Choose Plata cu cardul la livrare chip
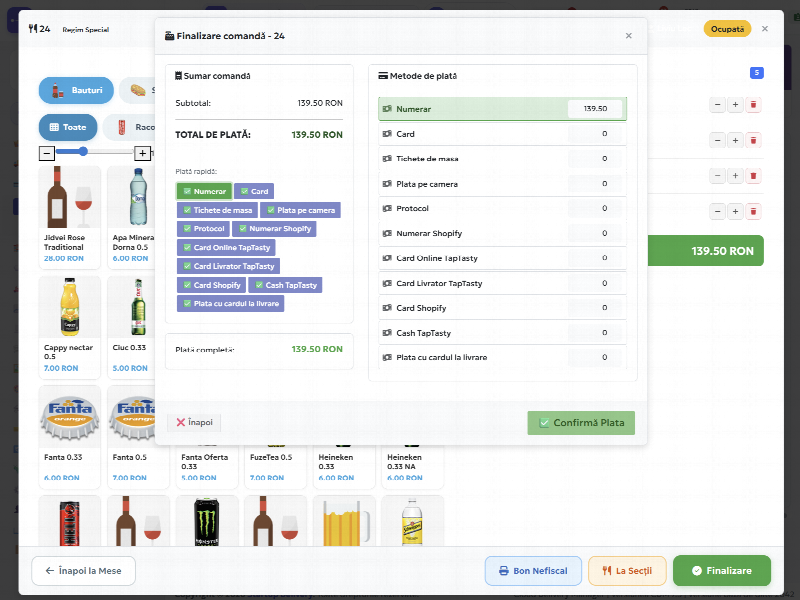Screen dimensions: 800x600 tap(231, 304)
